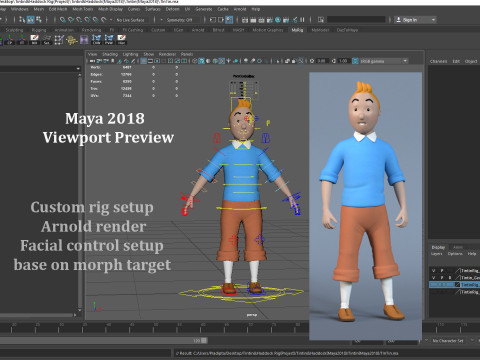Toggle resolution gate in viewport toolbar
Screen dimensions: 480x360
click(x=157, y=61)
